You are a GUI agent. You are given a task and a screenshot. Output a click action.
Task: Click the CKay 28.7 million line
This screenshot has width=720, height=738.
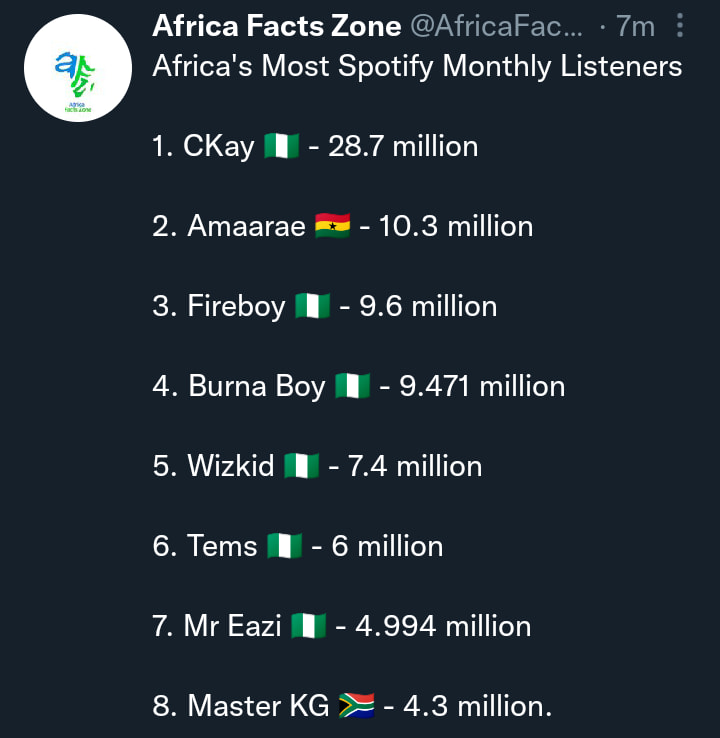click(315, 146)
